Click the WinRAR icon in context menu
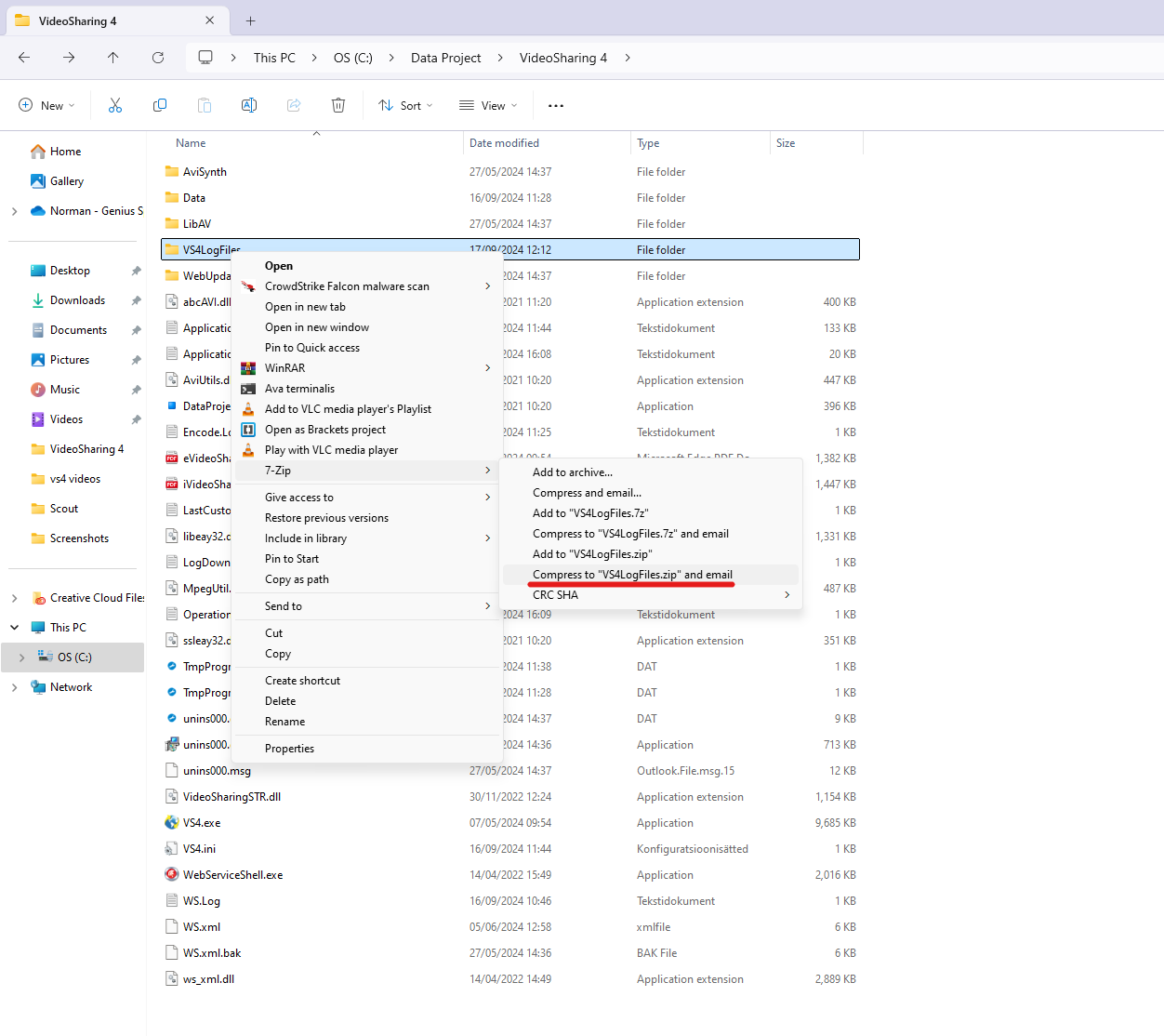The image size is (1164, 1036). (x=248, y=368)
